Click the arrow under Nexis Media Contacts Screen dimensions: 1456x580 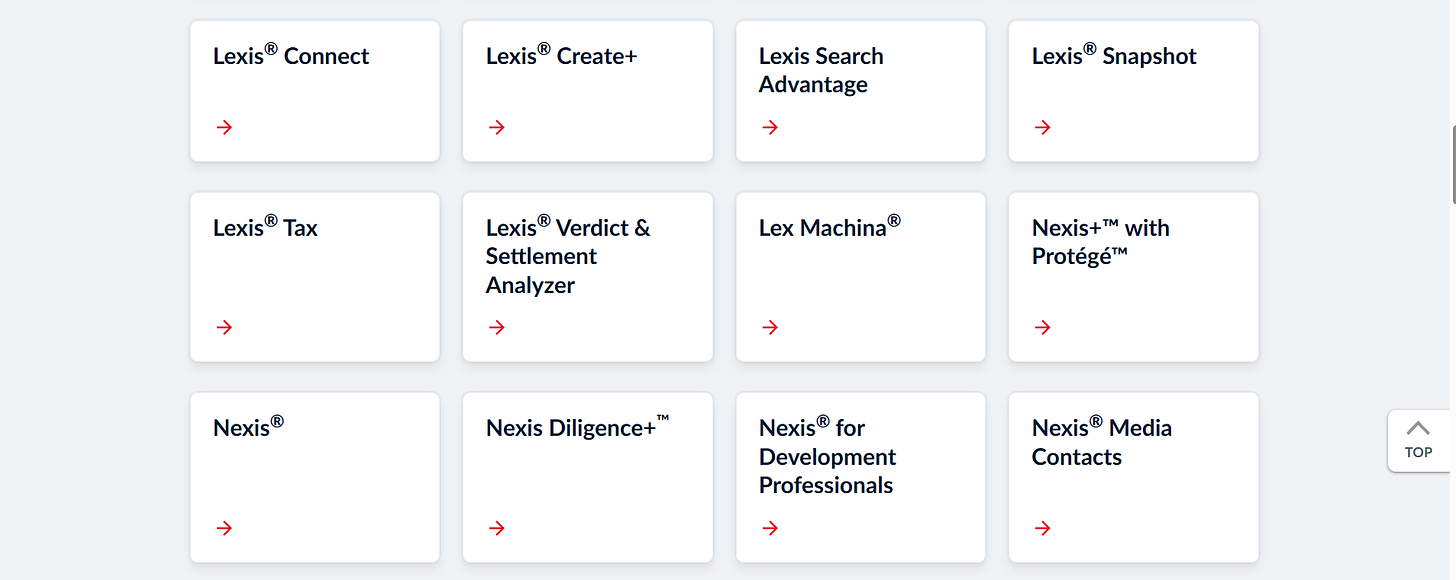click(x=1043, y=528)
